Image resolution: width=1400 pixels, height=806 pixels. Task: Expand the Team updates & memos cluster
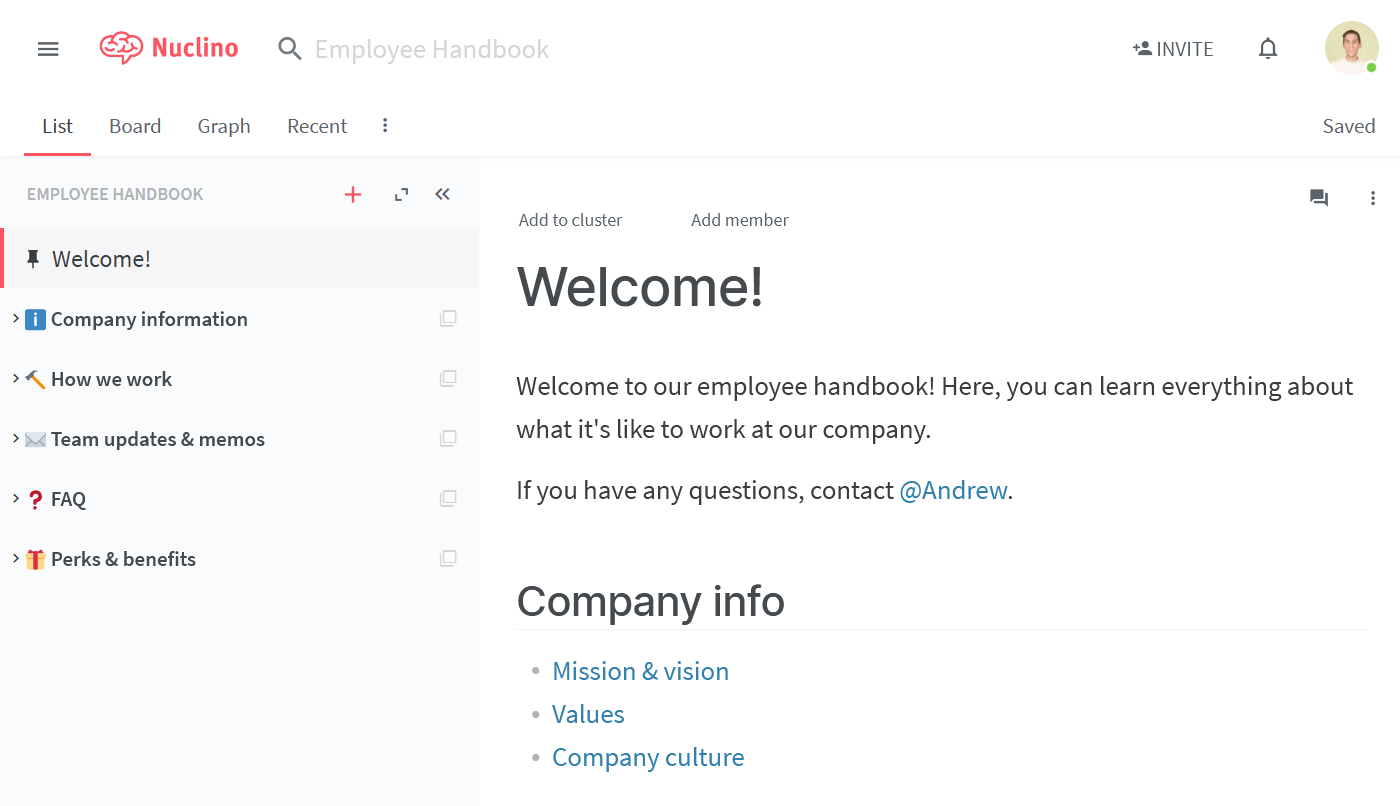click(x=16, y=438)
